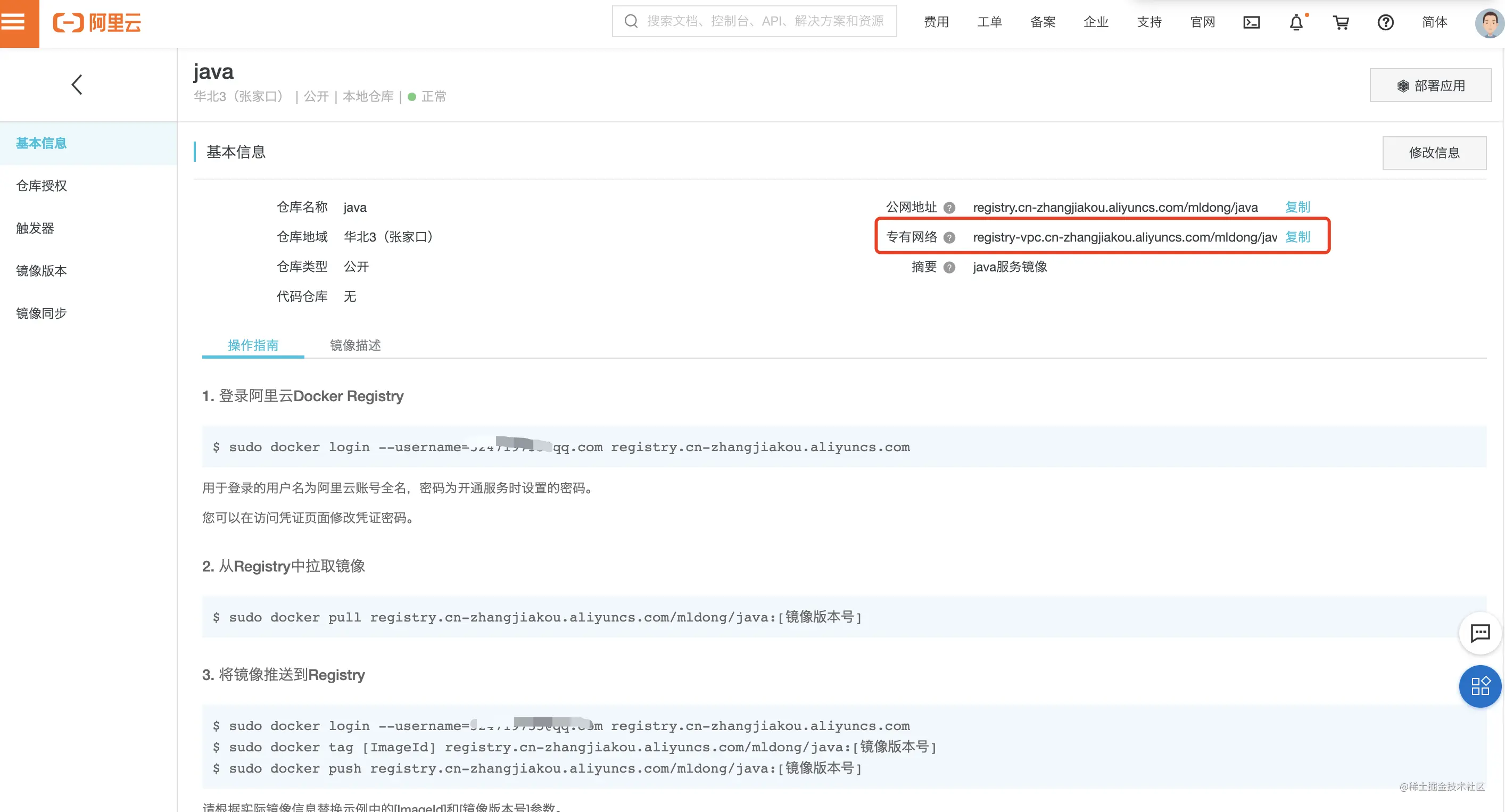The height and width of the screenshot is (812, 1505).
Task: Focus the top search input field
Action: (754, 22)
